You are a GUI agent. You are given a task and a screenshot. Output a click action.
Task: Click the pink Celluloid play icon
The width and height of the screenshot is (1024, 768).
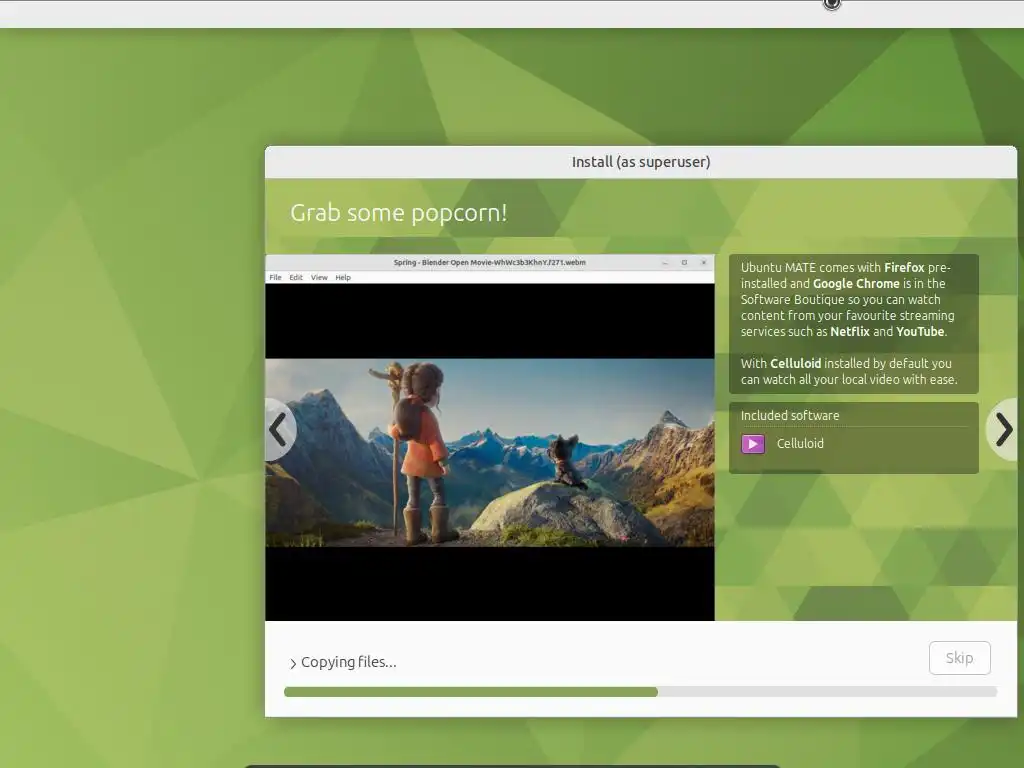[x=752, y=444]
